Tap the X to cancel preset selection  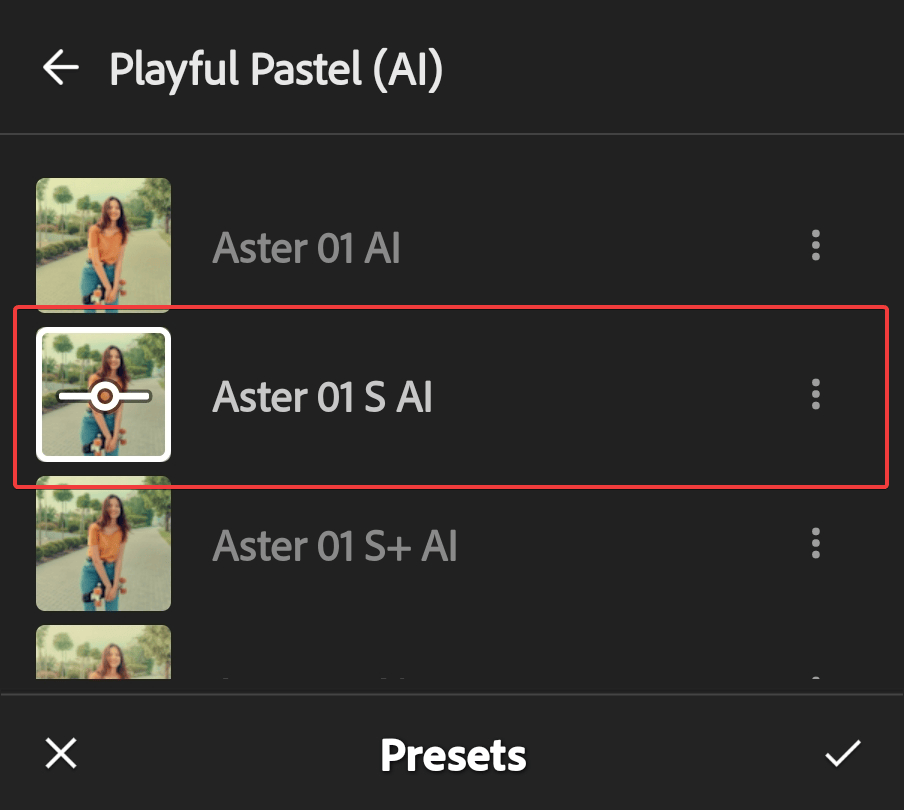point(60,754)
